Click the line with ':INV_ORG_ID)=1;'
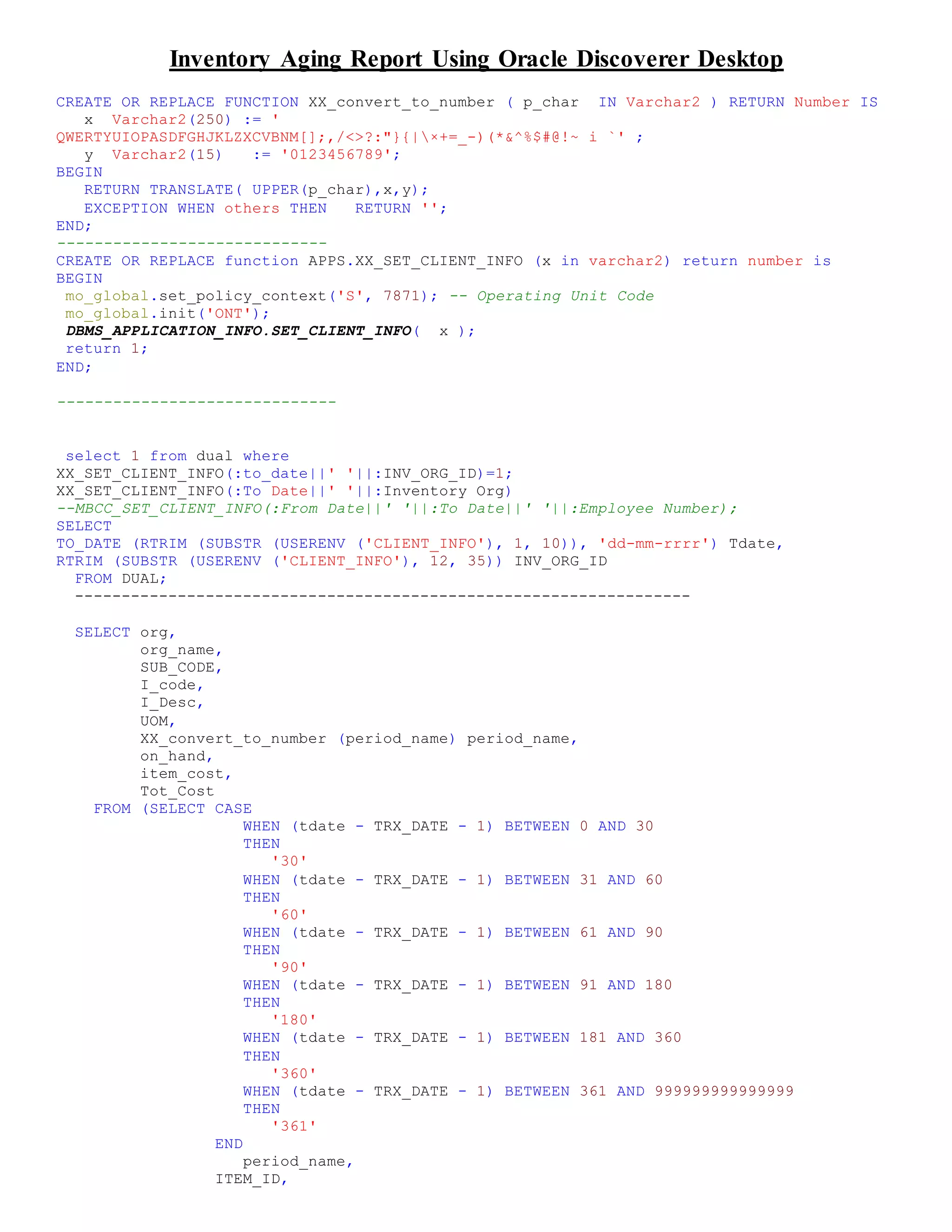952x1232 pixels. point(284,473)
